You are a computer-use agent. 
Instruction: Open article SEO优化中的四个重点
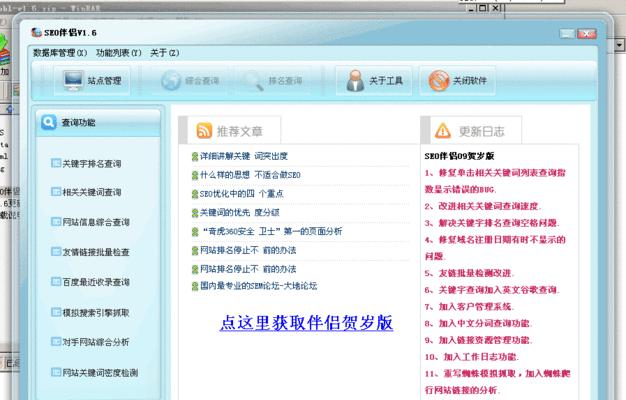tap(241, 194)
